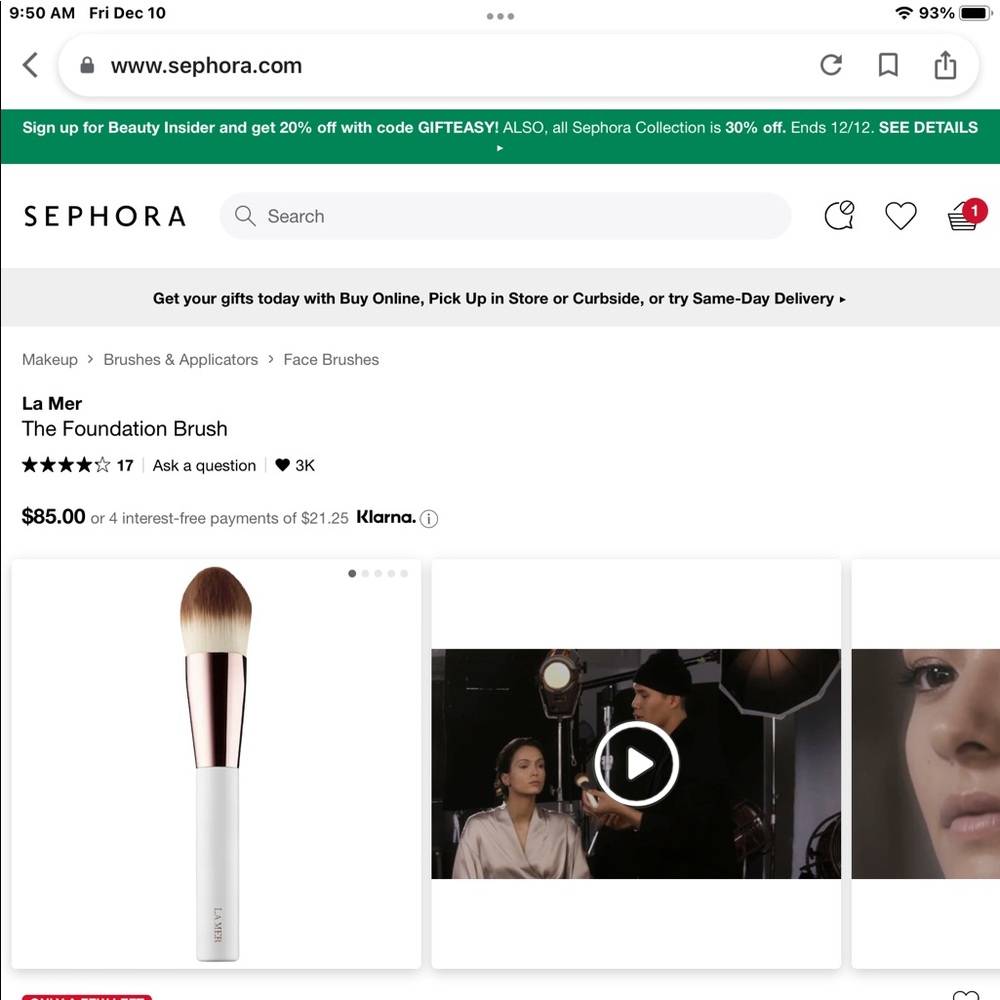Screen dimensions: 1000x1000
Task: Click the $85.00 price text
Action: click(54, 516)
